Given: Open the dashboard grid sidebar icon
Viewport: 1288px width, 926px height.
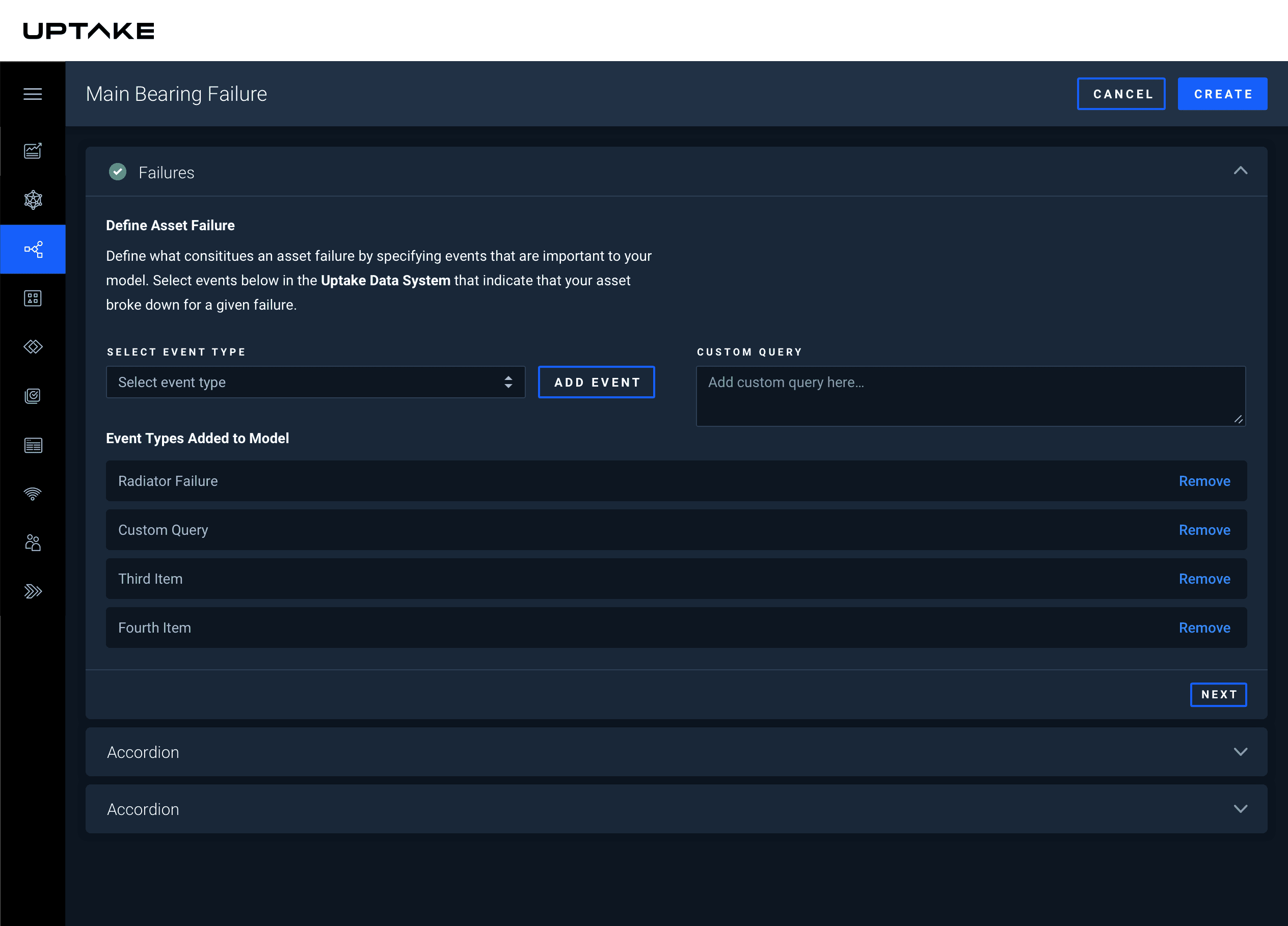Looking at the screenshot, I should (33, 298).
